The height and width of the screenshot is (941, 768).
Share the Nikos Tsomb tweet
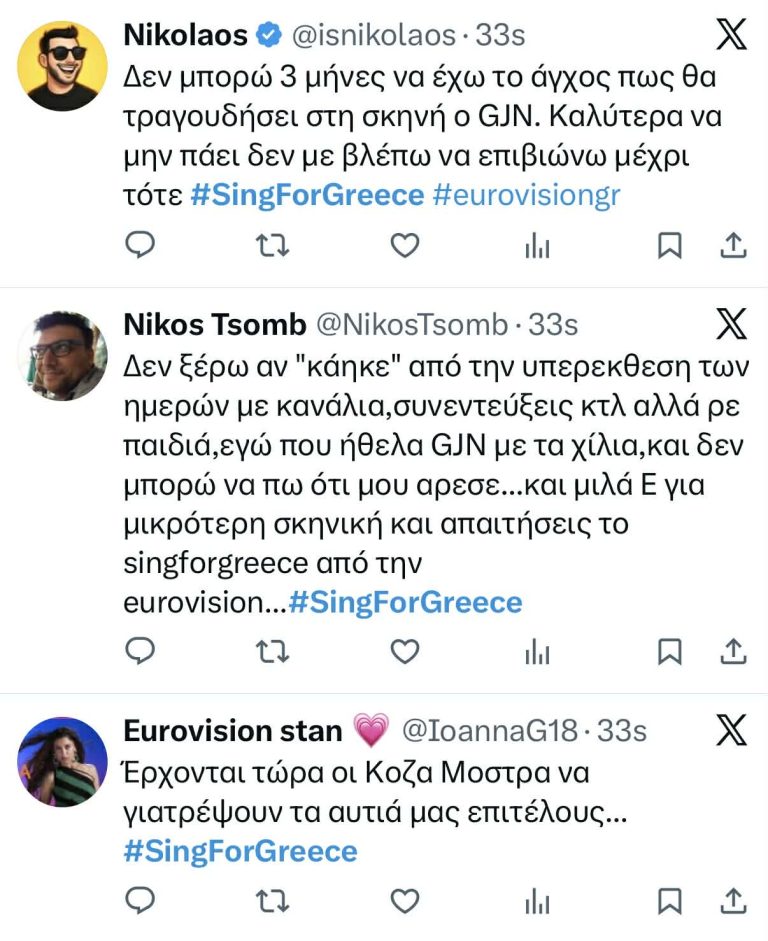733,652
